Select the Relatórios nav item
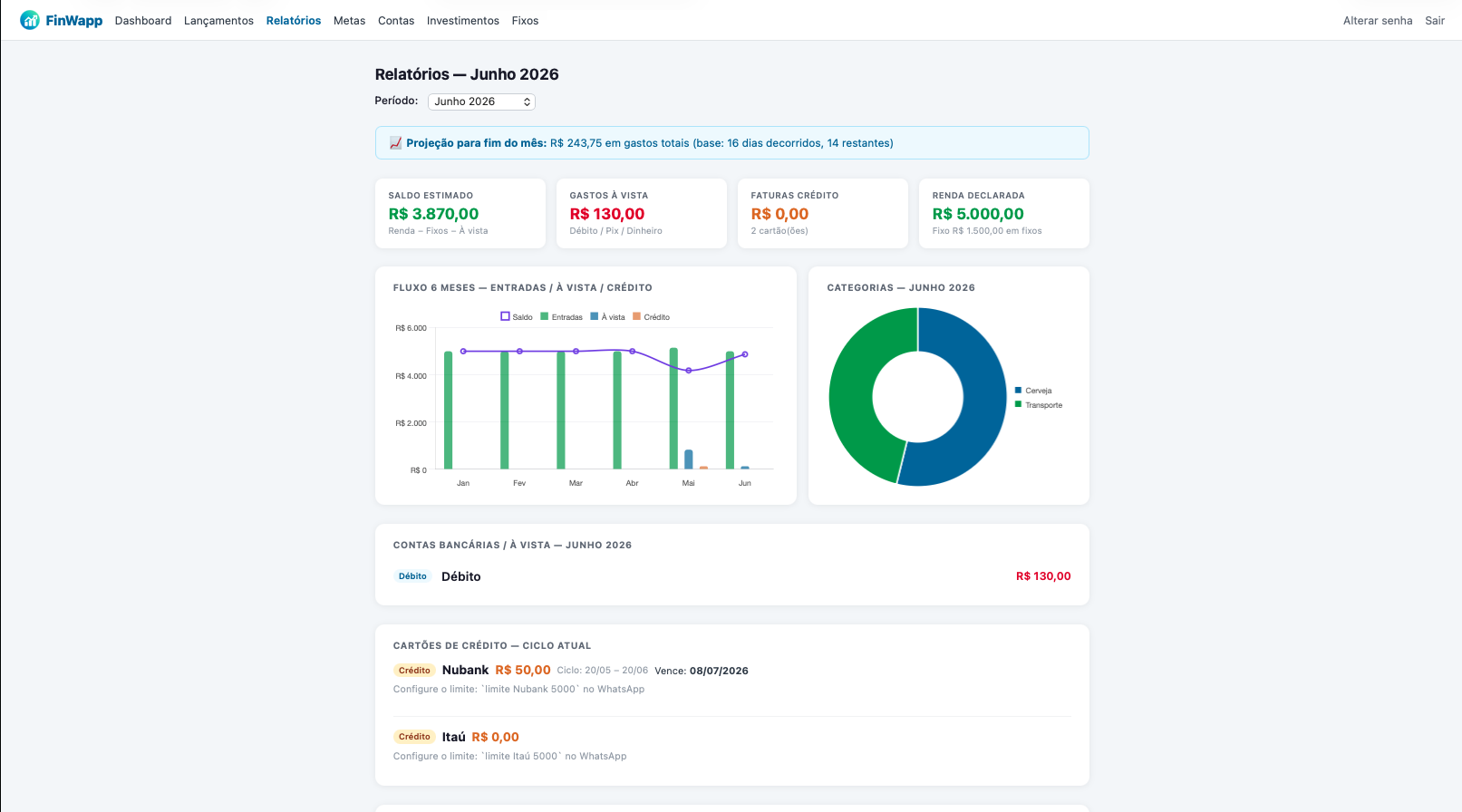Image resolution: width=1462 pixels, height=812 pixels. click(x=294, y=21)
